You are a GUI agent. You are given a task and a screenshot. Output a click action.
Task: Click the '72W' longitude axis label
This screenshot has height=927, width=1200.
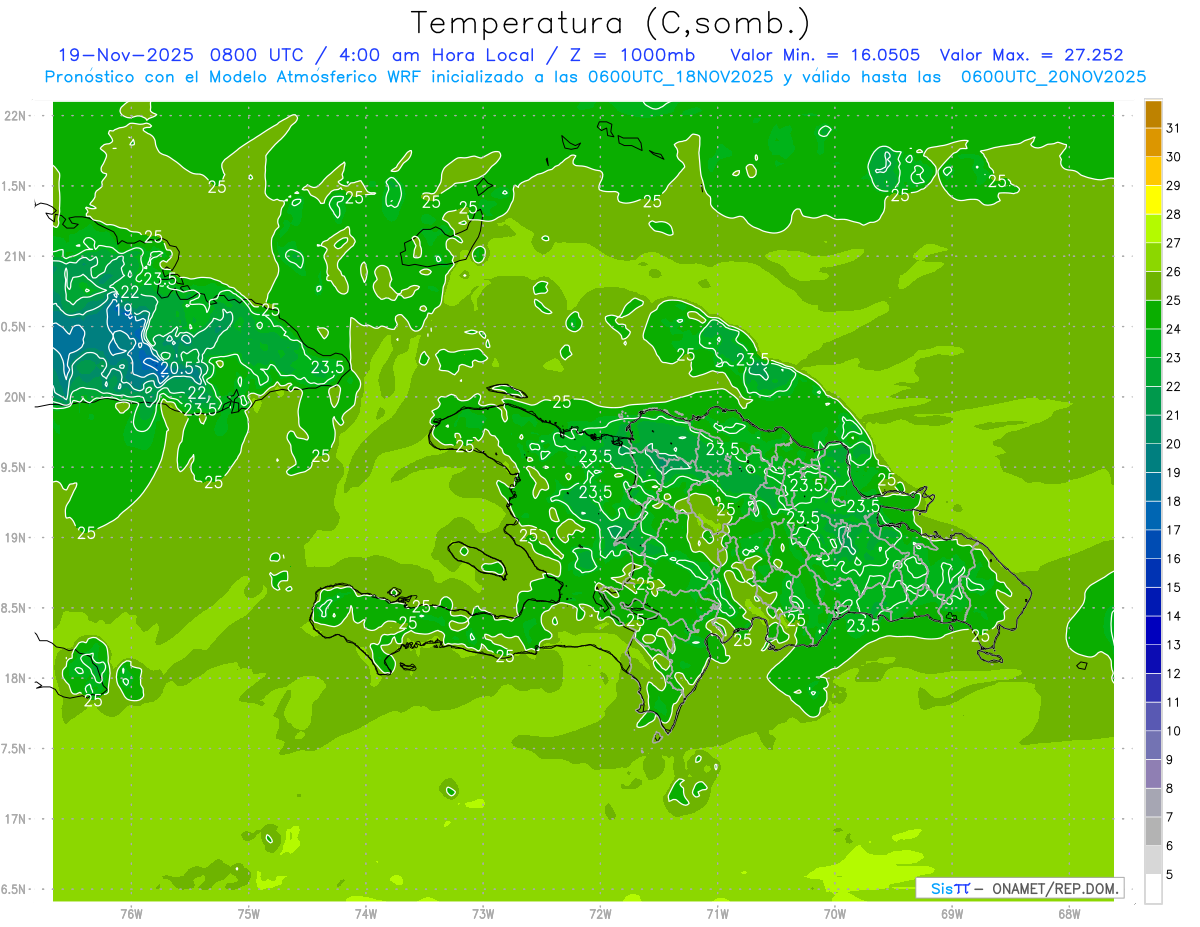(601, 914)
